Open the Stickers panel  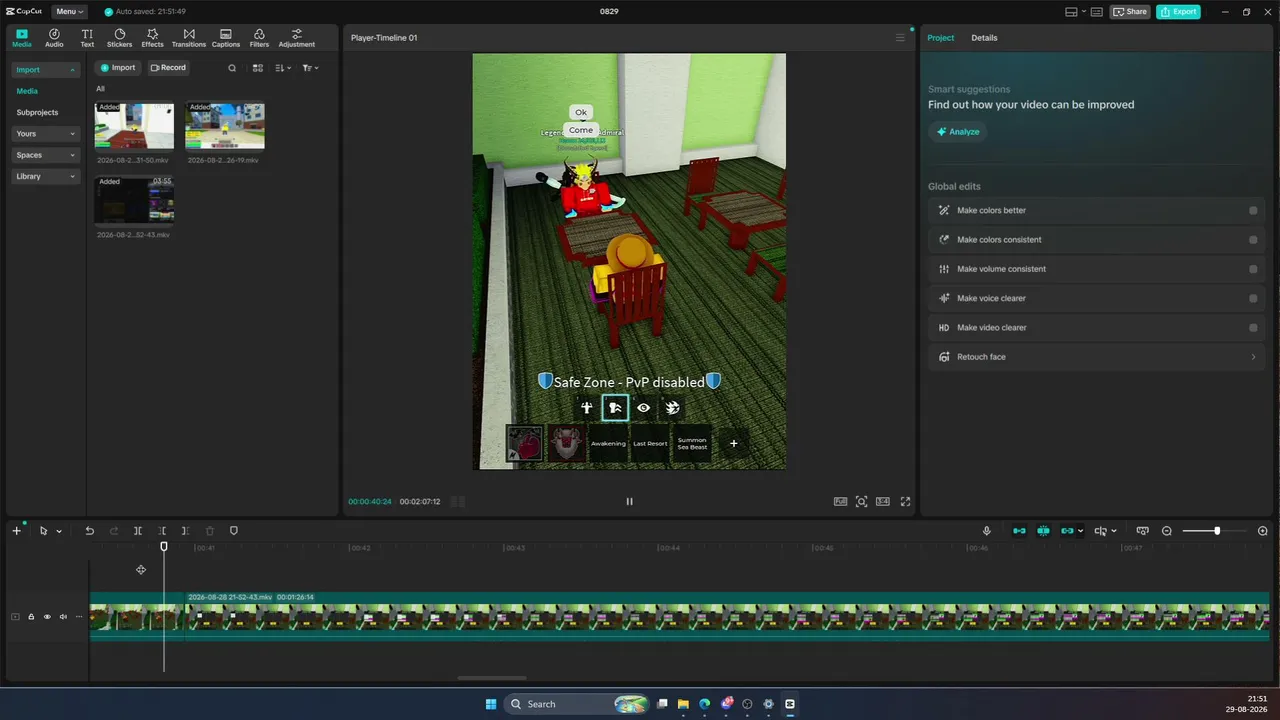point(119,38)
